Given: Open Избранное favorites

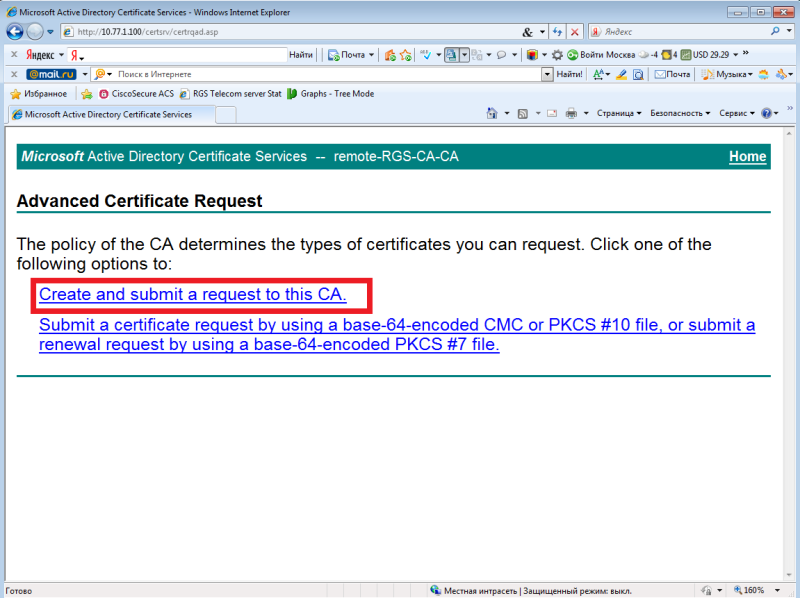Looking at the screenshot, I should (x=39, y=94).
